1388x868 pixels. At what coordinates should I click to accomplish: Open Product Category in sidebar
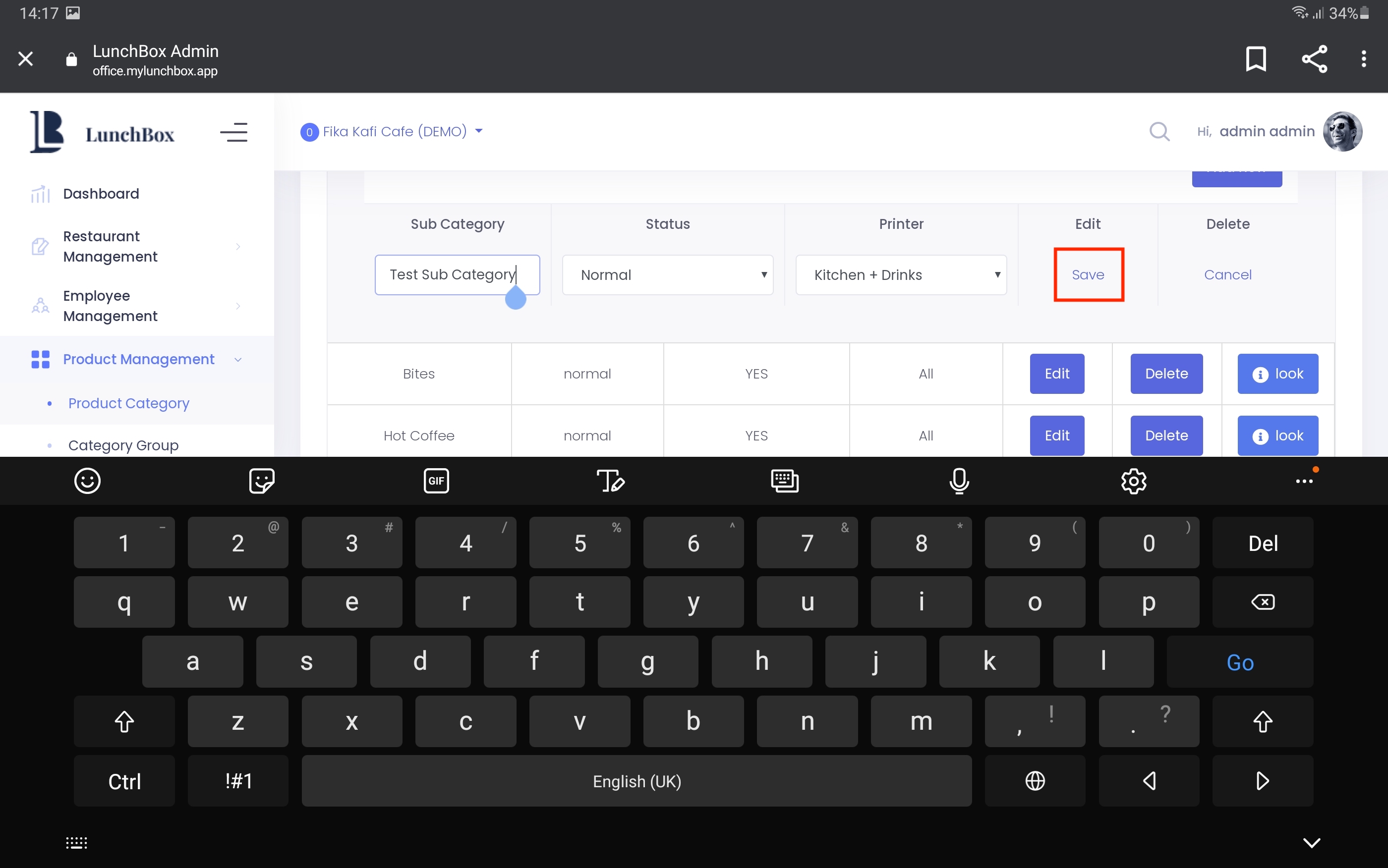128,403
